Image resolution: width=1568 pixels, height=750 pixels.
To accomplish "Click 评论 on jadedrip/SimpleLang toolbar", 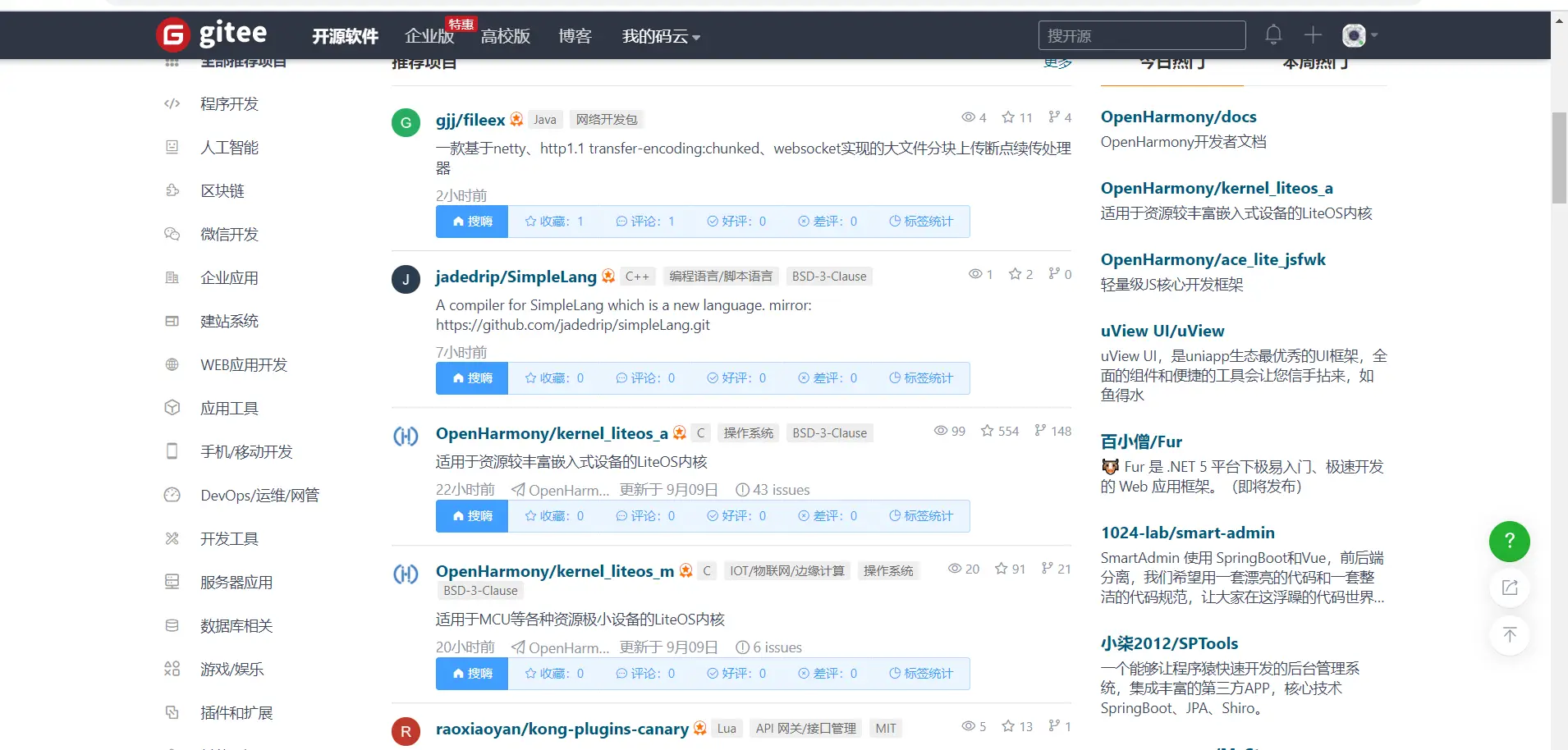I will pyautogui.click(x=645, y=378).
